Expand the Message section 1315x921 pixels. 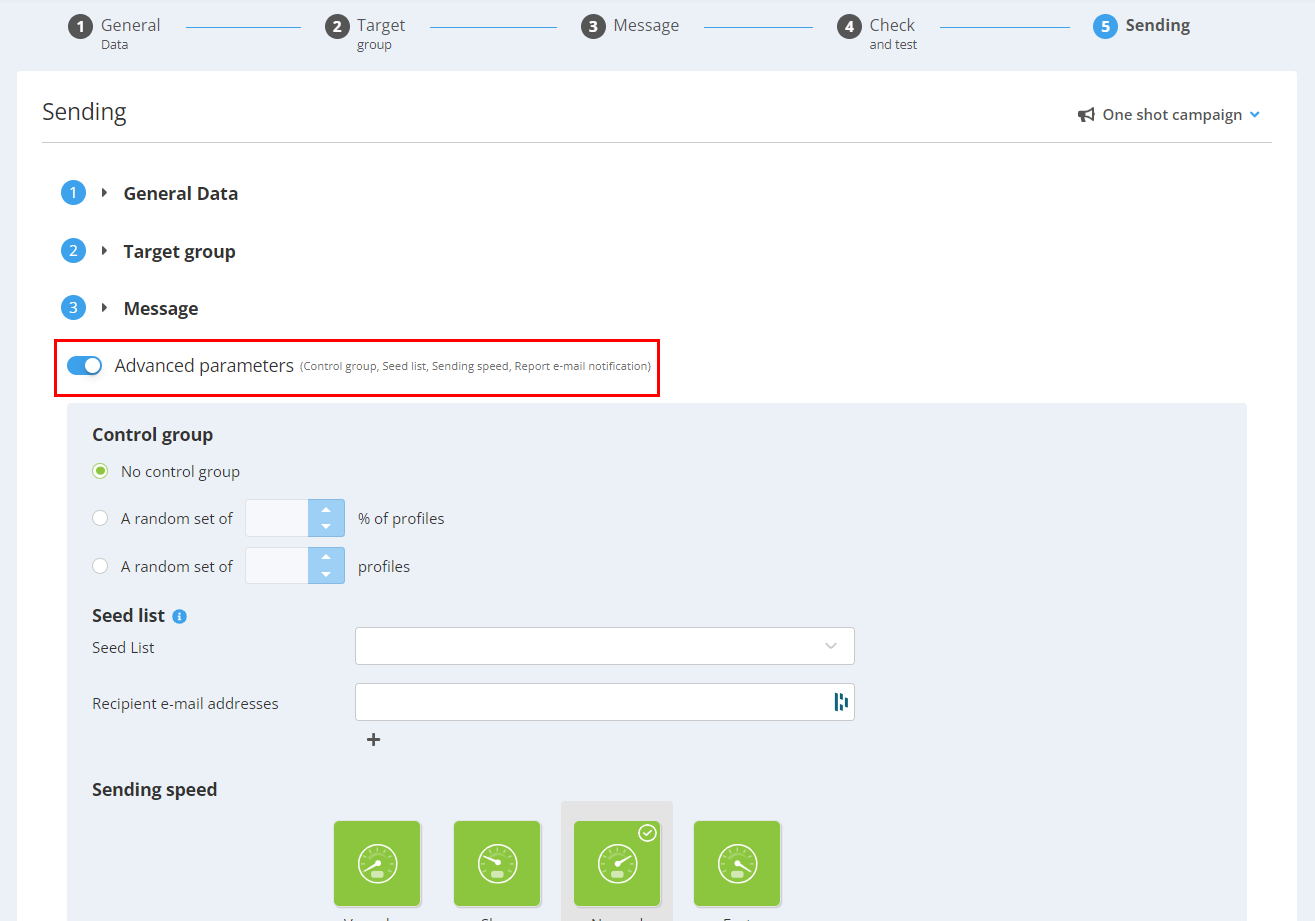[x=104, y=308]
